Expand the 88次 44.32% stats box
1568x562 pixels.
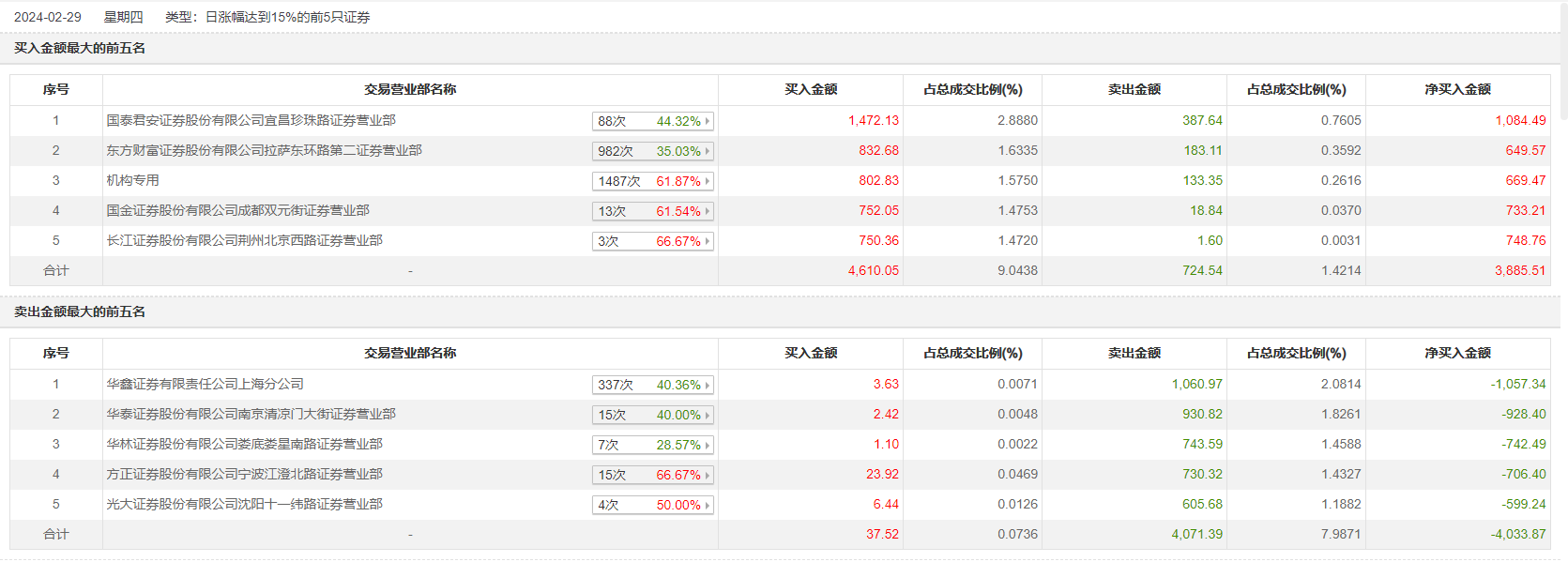pos(653,121)
